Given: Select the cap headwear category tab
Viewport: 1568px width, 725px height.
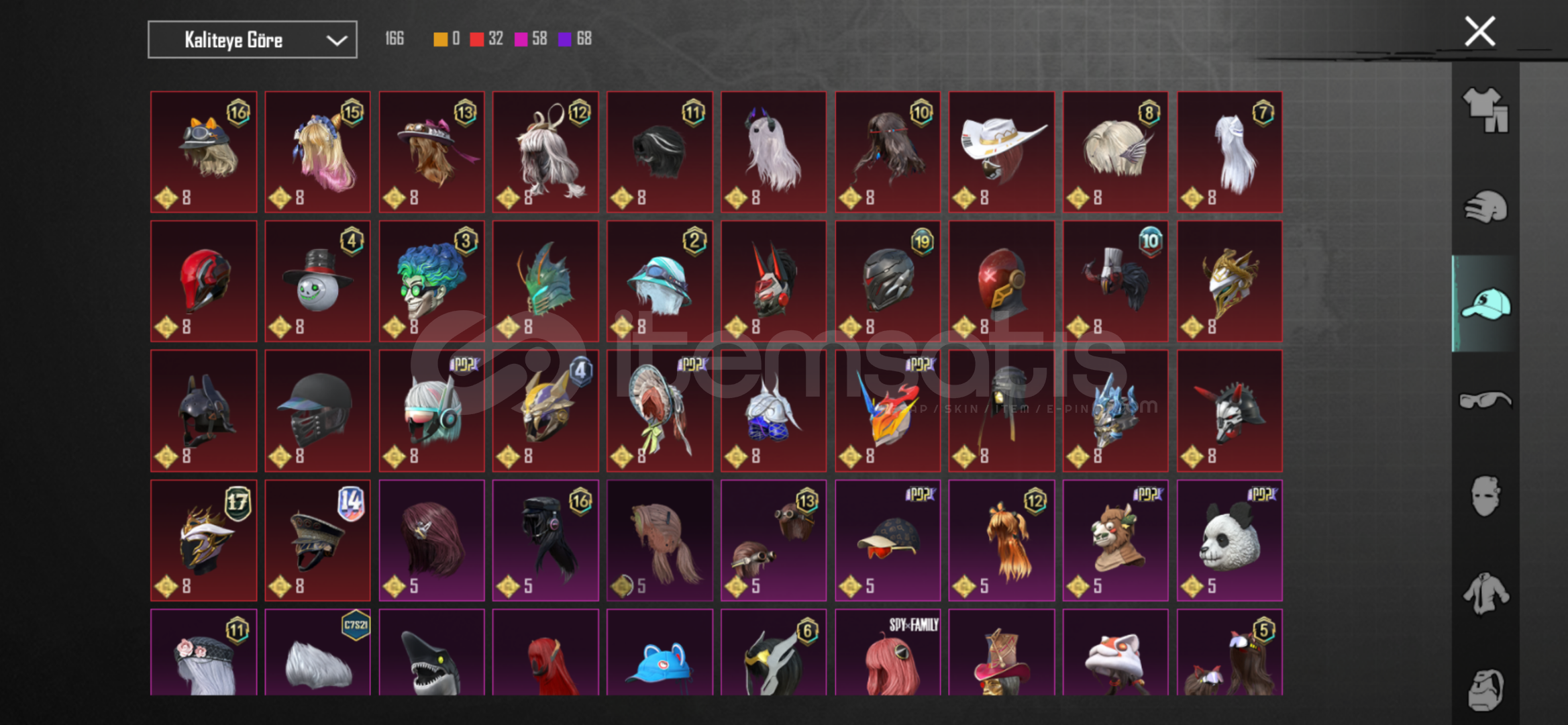Looking at the screenshot, I should click(1485, 303).
